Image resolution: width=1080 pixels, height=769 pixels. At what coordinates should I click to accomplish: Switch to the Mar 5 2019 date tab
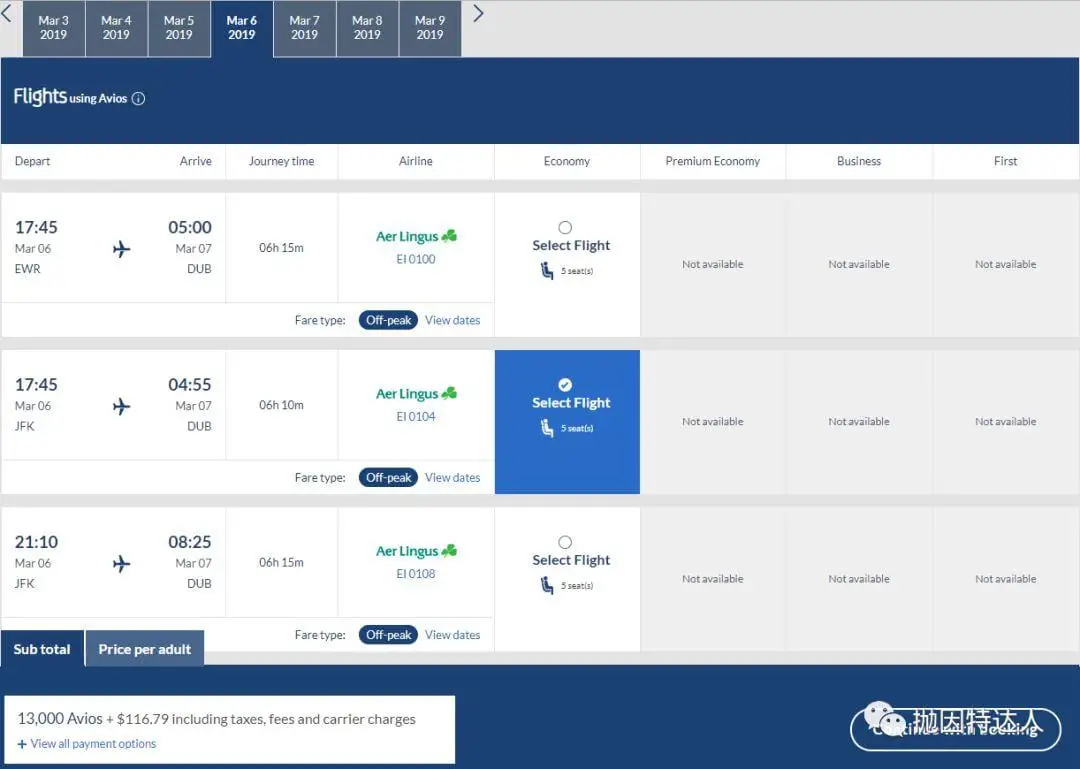point(179,28)
